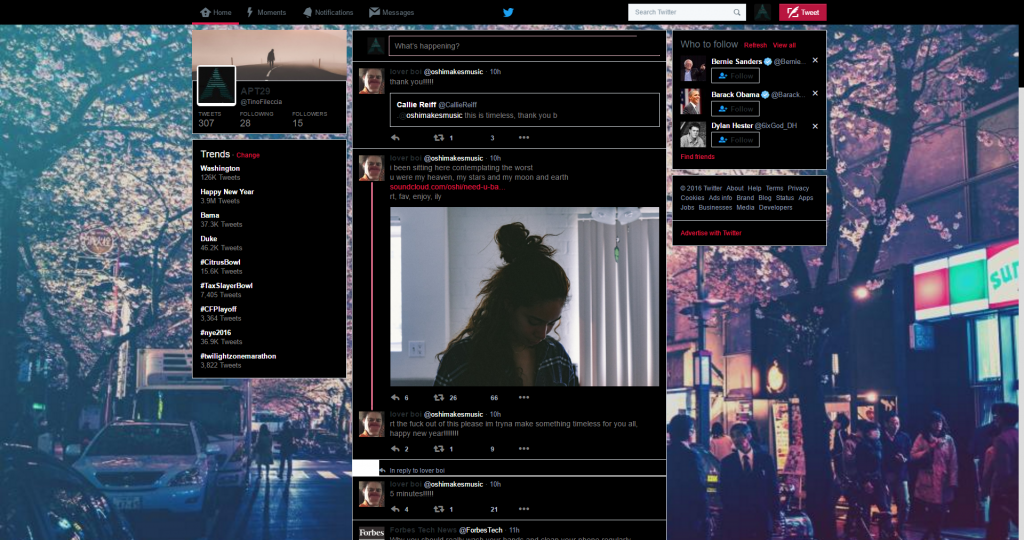Click the search magnifier icon

click(737, 12)
